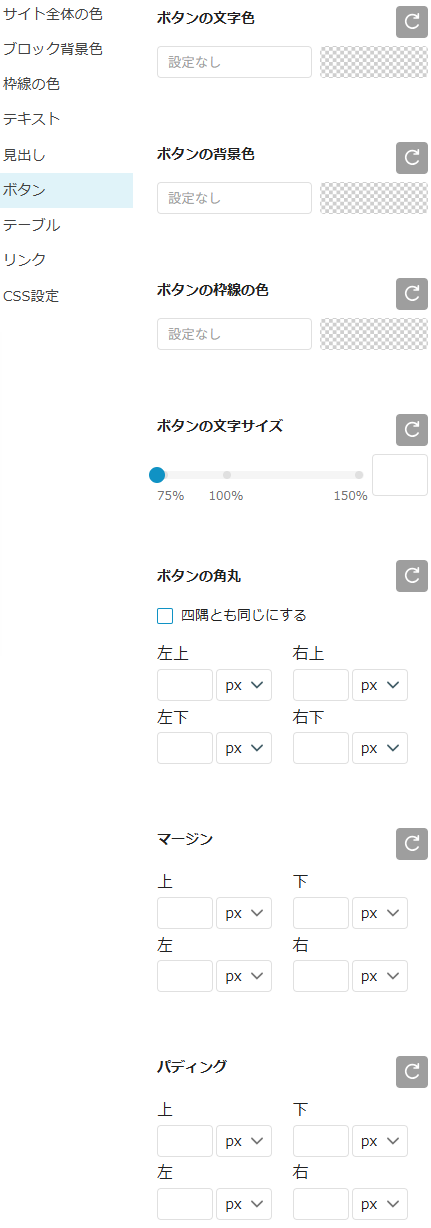The width and height of the screenshot is (431, 1228).
Task: Reset the パディング setting
Action: click(x=412, y=1072)
